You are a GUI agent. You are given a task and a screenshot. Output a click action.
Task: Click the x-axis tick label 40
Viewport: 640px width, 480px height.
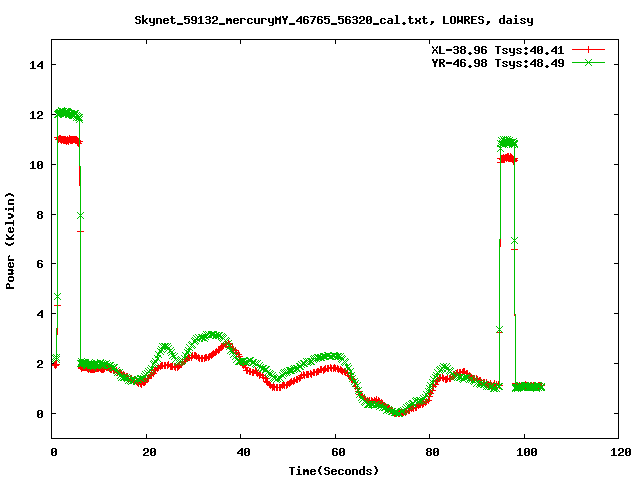click(x=243, y=452)
